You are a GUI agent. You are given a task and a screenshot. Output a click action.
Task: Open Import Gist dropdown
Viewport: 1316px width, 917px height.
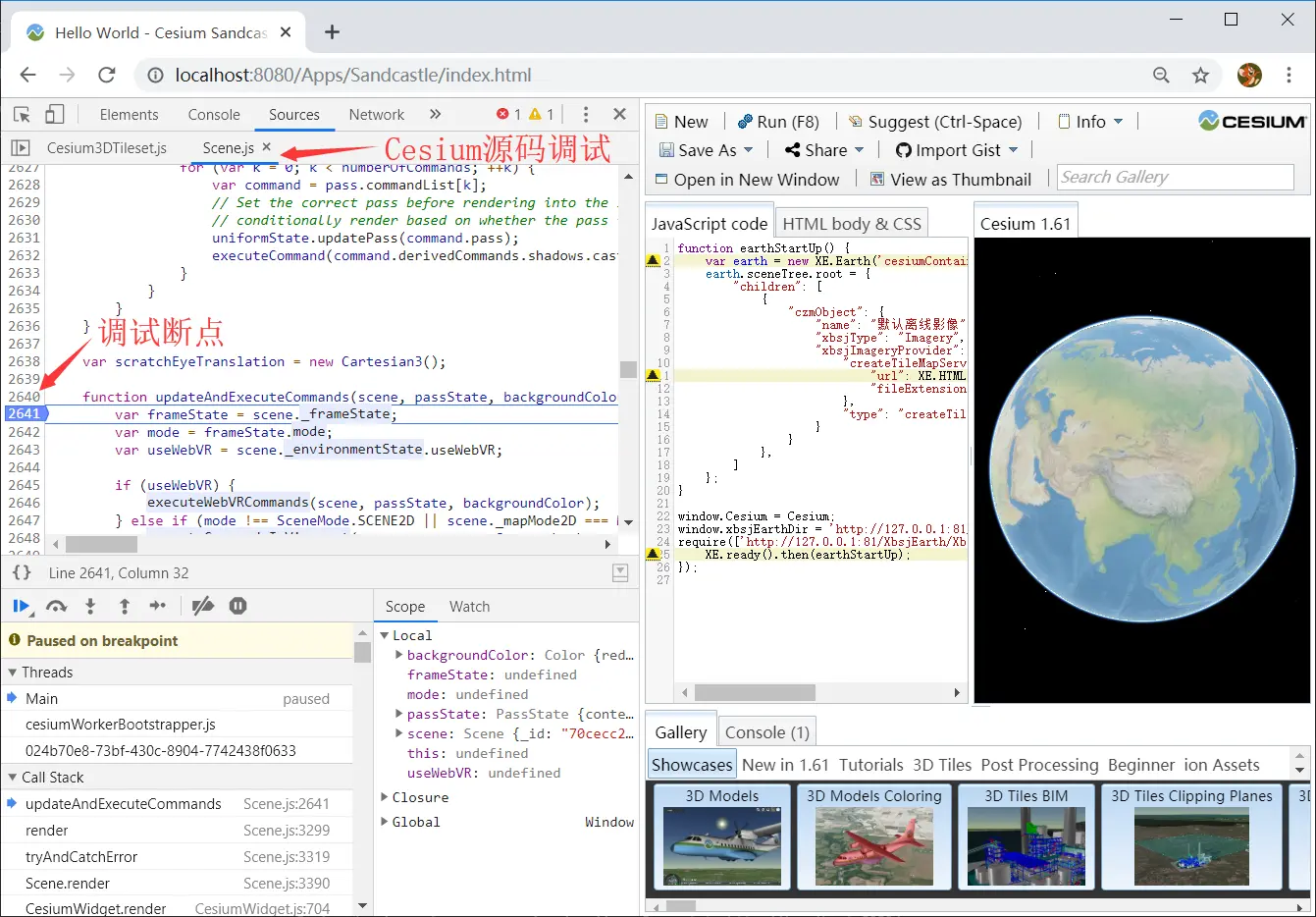pos(957,150)
